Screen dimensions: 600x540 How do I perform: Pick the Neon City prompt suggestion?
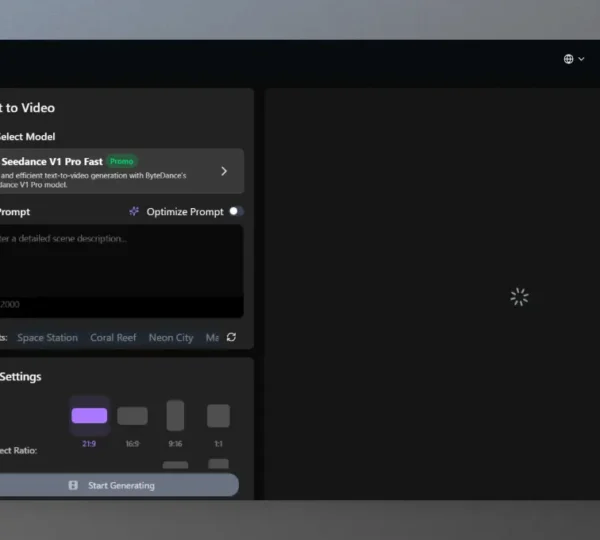pos(171,338)
